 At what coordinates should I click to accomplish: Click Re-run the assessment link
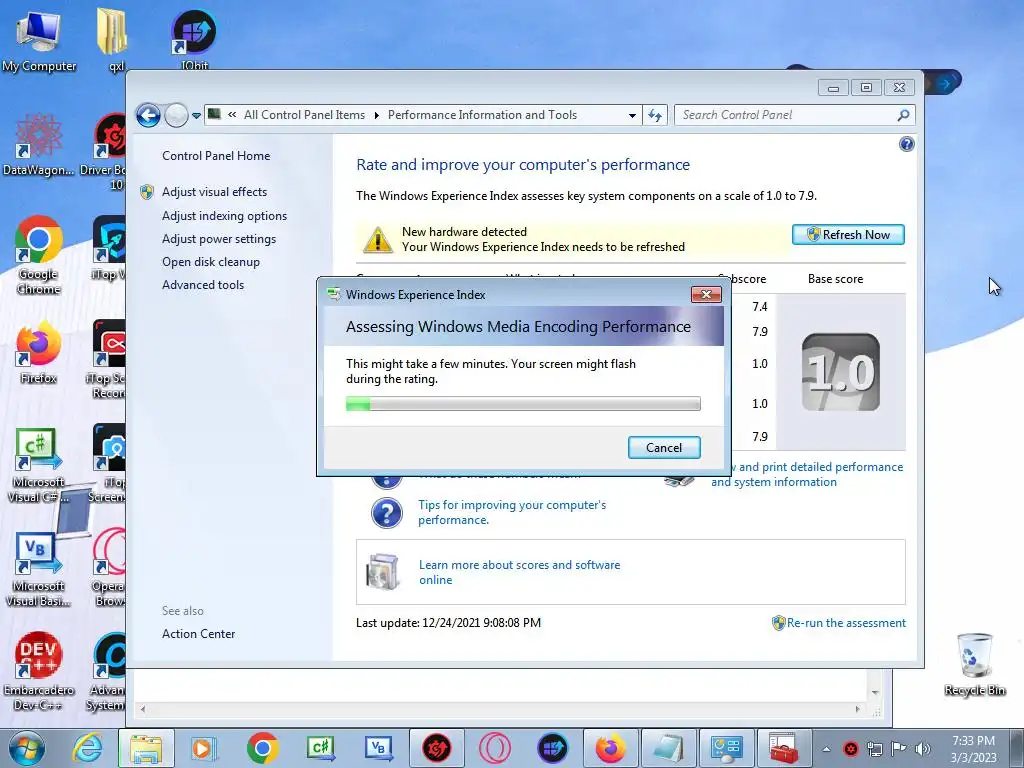pos(846,623)
